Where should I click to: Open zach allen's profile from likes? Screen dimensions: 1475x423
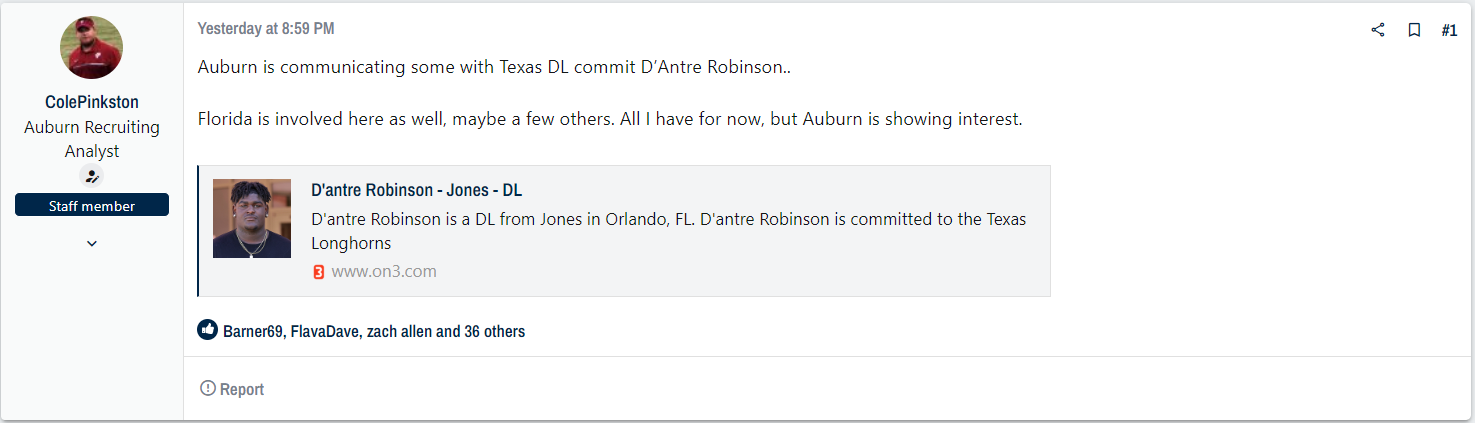pos(399,331)
